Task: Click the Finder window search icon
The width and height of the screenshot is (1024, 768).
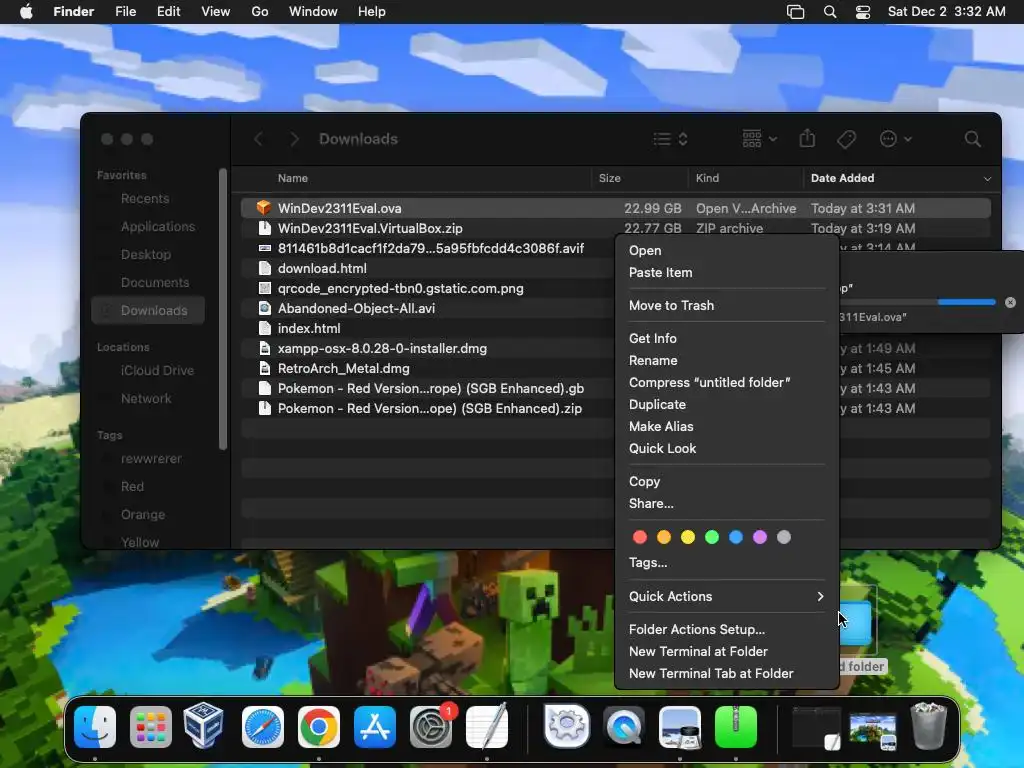Action: click(972, 139)
